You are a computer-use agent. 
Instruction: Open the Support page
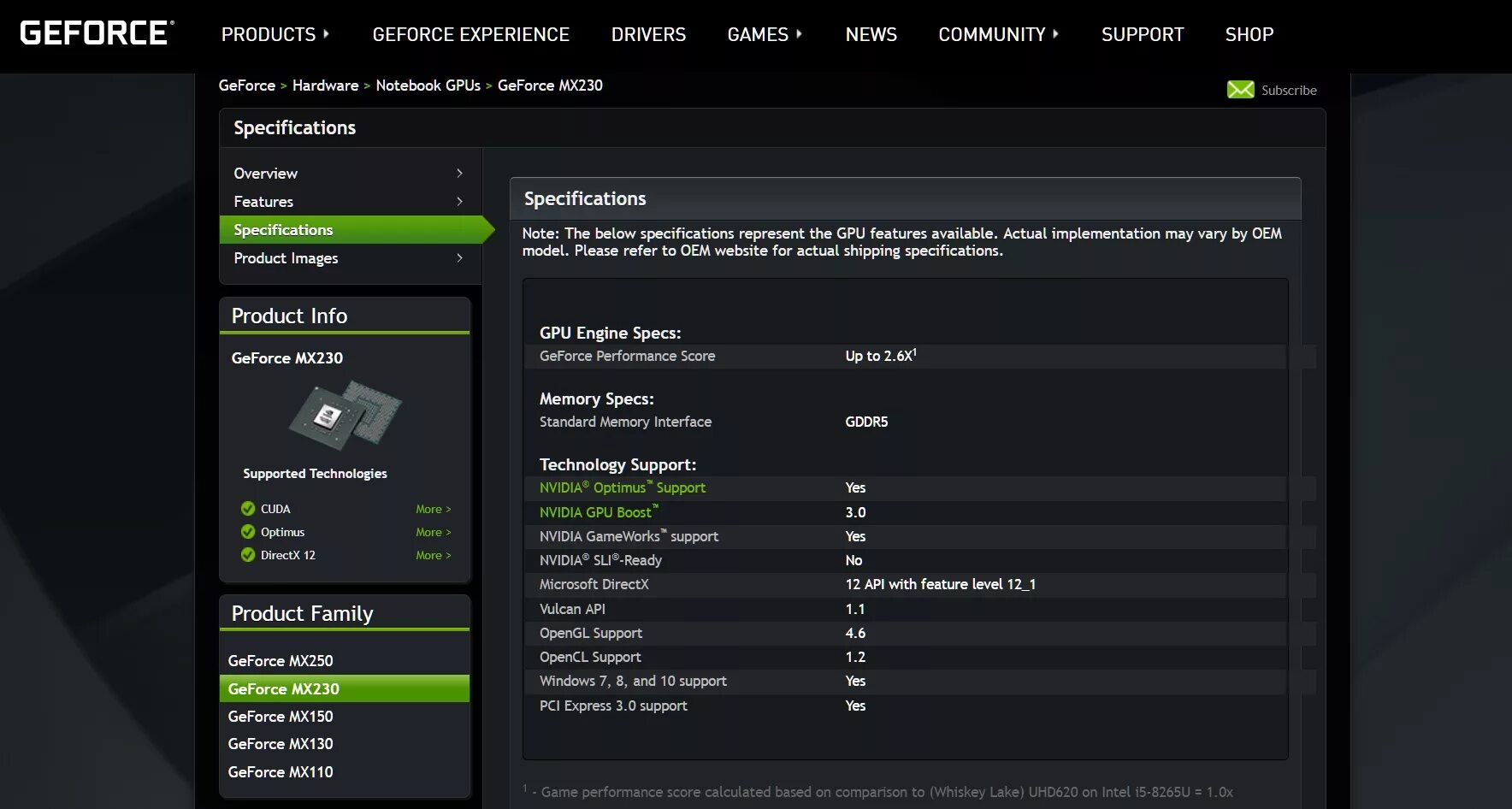pos(1143,34)
